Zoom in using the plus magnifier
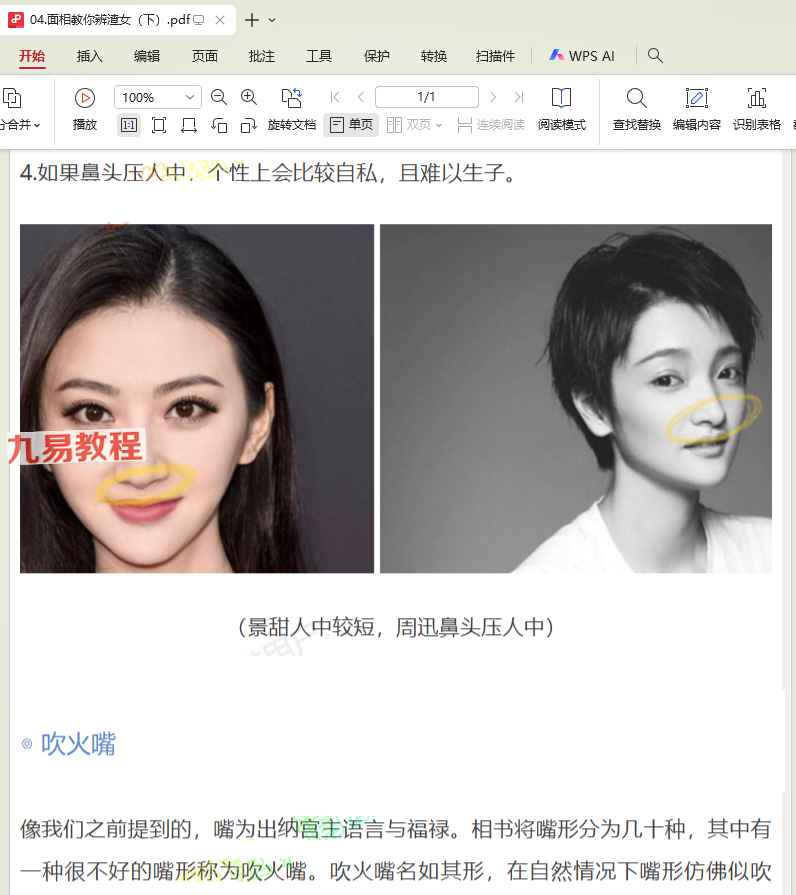Image resolution: width=796 pixels, height=895 pixels. click(249, 97)
